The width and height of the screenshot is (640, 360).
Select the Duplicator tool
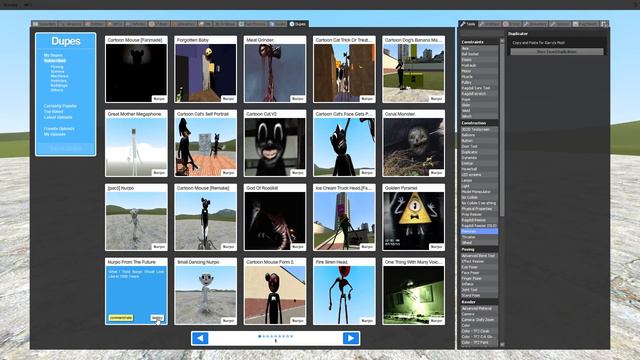(x=479, y=152)
